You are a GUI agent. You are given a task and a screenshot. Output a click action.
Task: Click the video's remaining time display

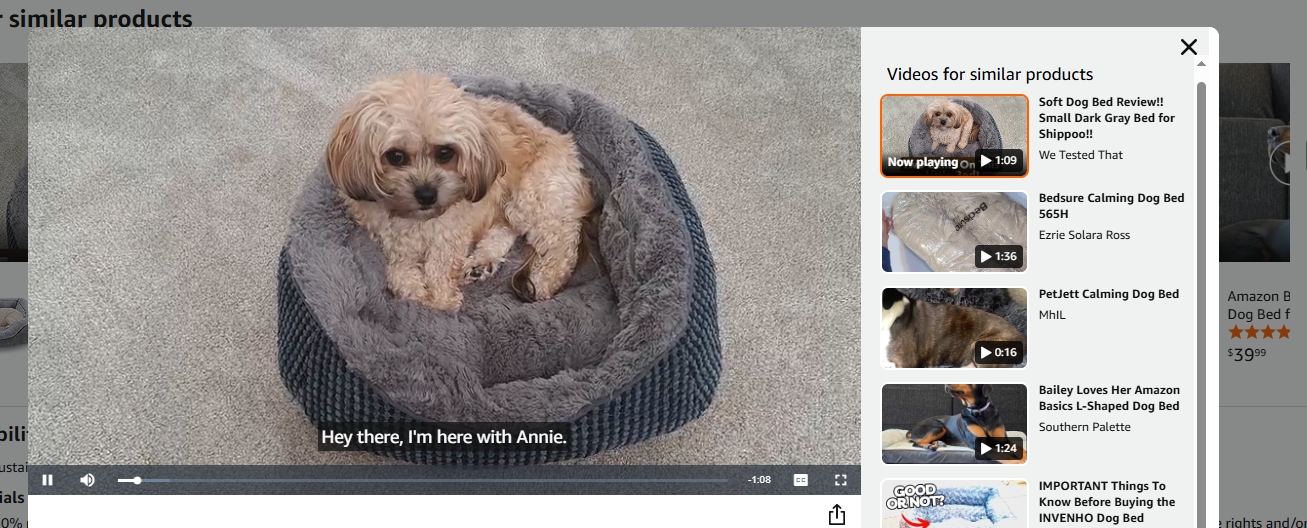tap(759, 480)
